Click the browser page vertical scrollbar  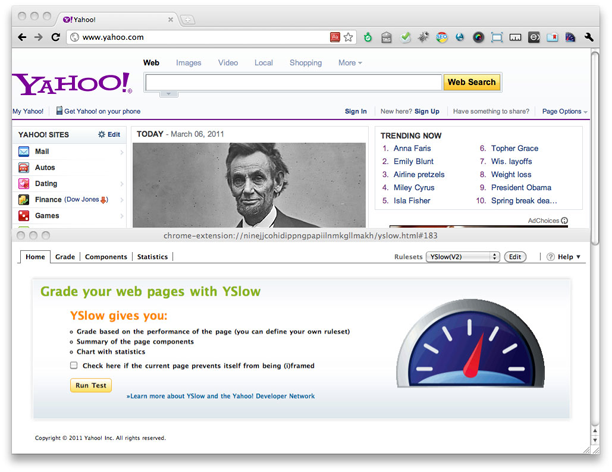(595, 148)
